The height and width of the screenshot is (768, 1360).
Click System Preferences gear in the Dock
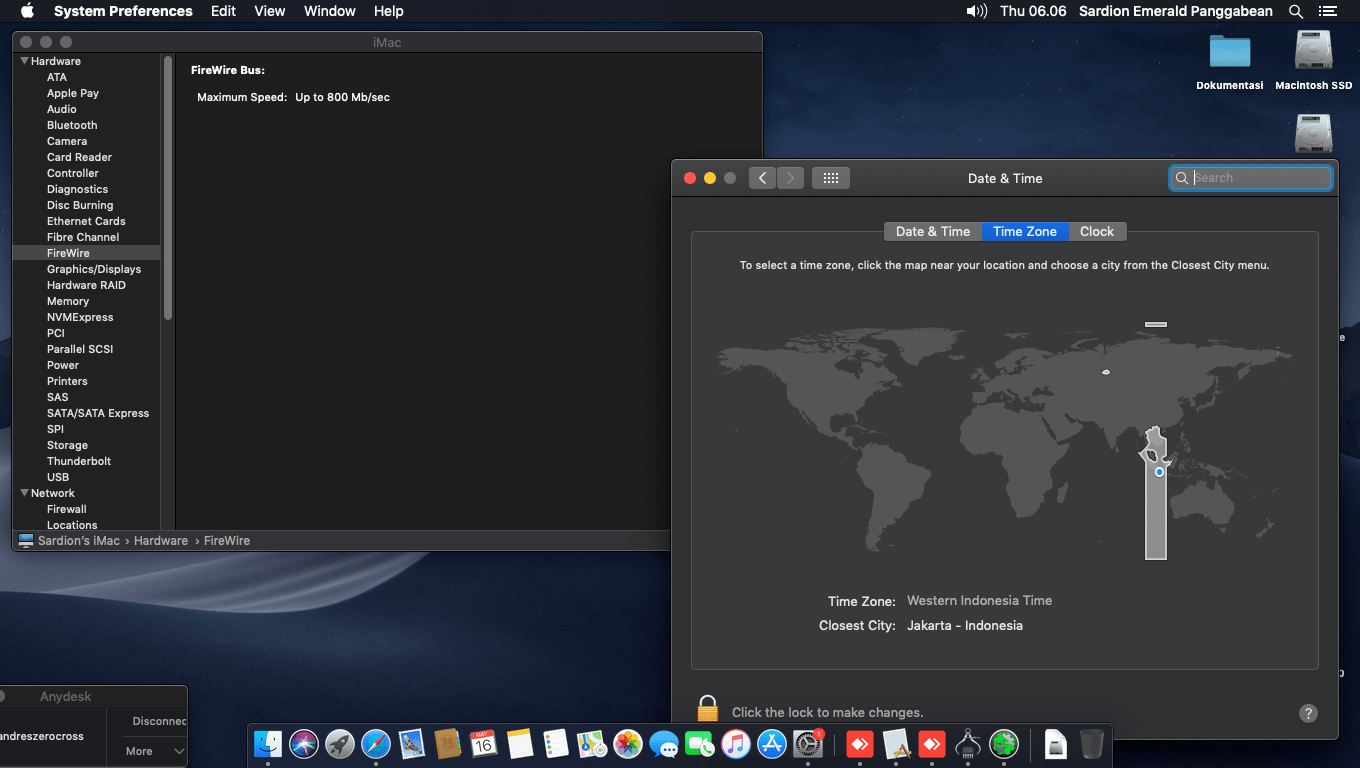[808, 743]
